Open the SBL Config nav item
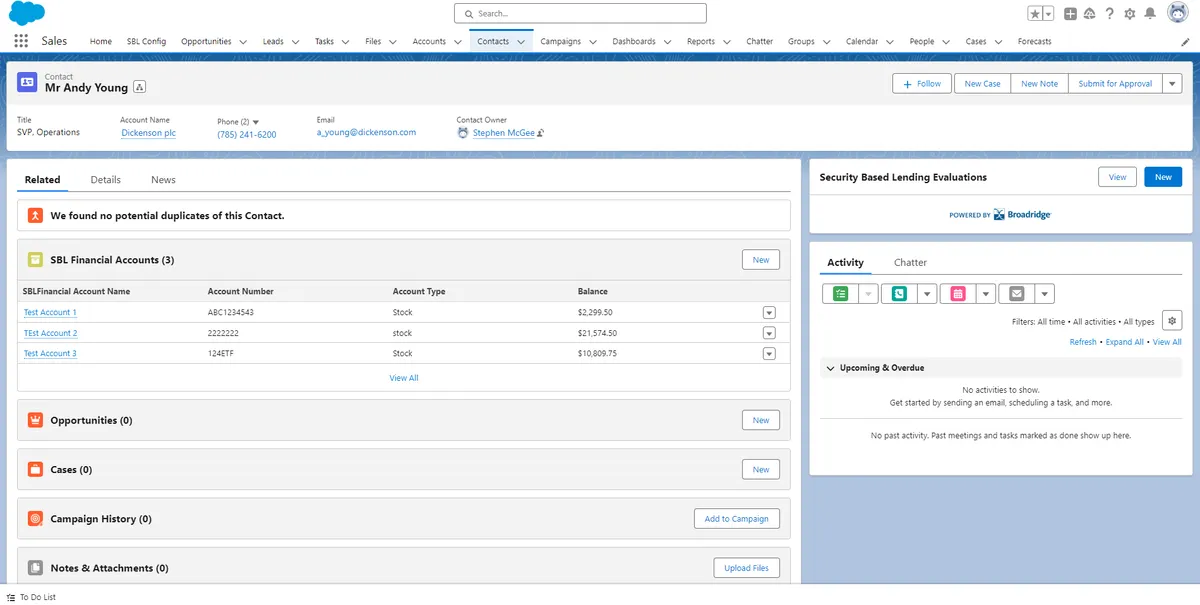 (146, 41)
